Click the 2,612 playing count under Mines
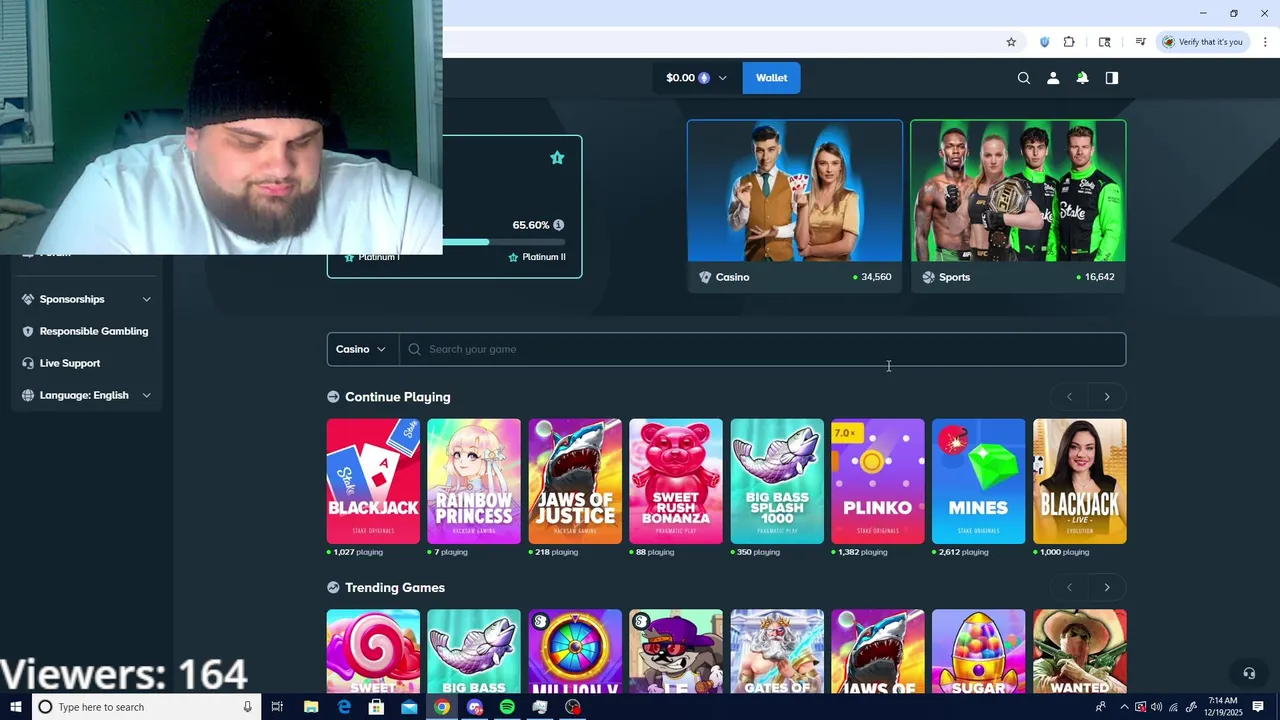 coord(964,552)
